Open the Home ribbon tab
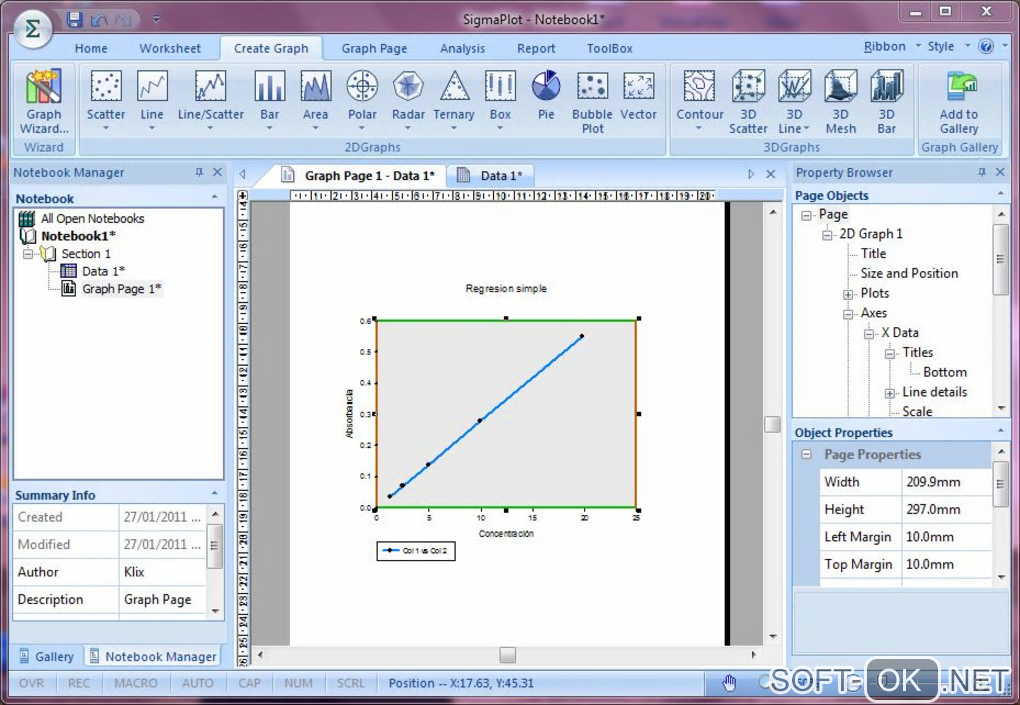1020x705 pixels. point(91,48)
